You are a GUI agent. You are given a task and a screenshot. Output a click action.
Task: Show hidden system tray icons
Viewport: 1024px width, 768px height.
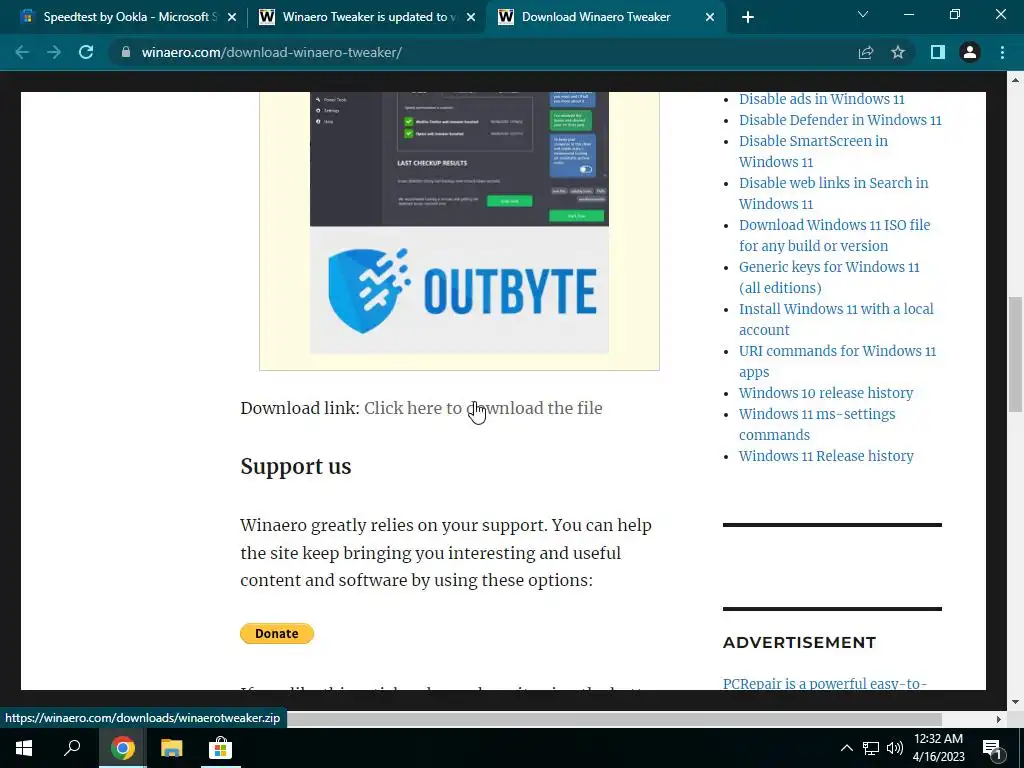click(846, 748)
